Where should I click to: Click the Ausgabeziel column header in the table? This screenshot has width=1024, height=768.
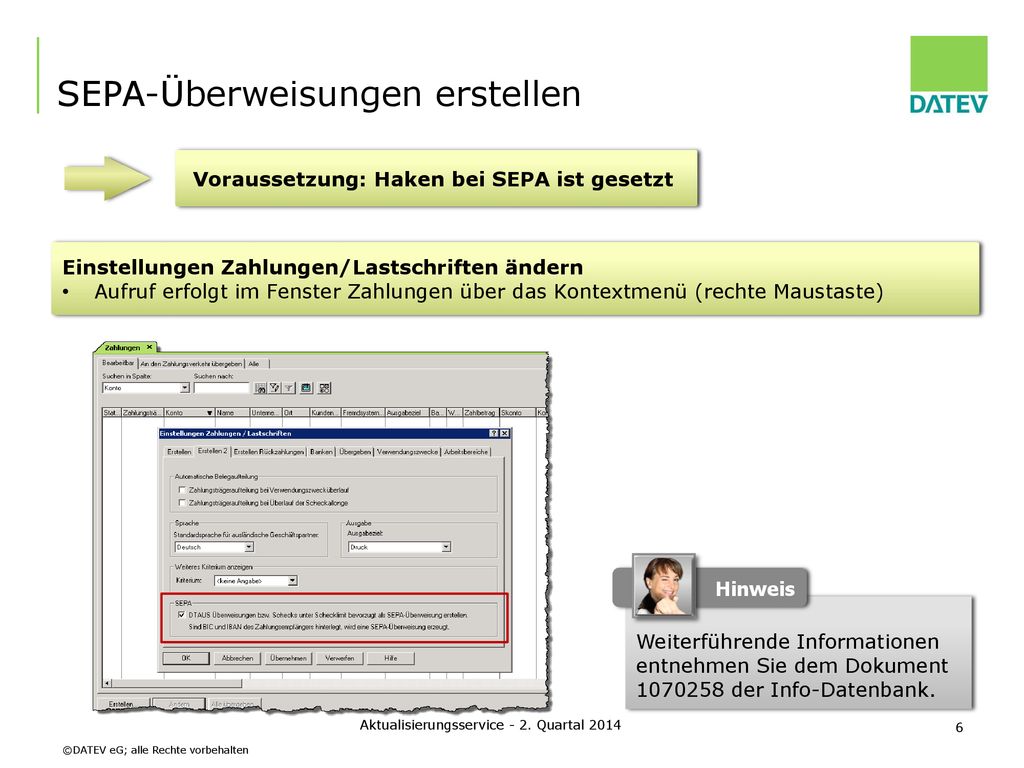click(407, 413)
